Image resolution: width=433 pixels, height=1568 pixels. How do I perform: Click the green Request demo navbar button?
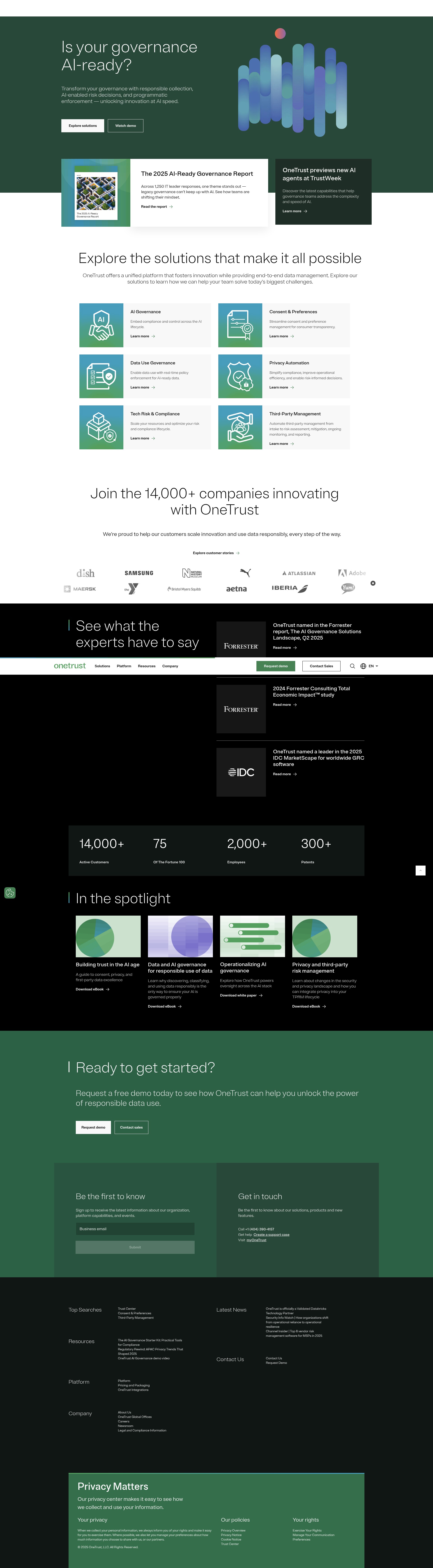[x=276, y=666]
